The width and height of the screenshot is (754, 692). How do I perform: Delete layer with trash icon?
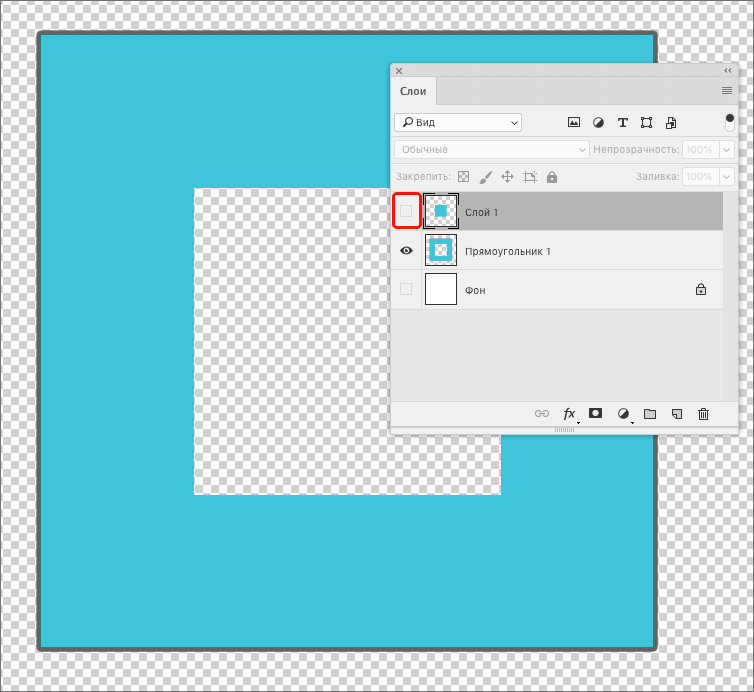click(x=703, y=414)
